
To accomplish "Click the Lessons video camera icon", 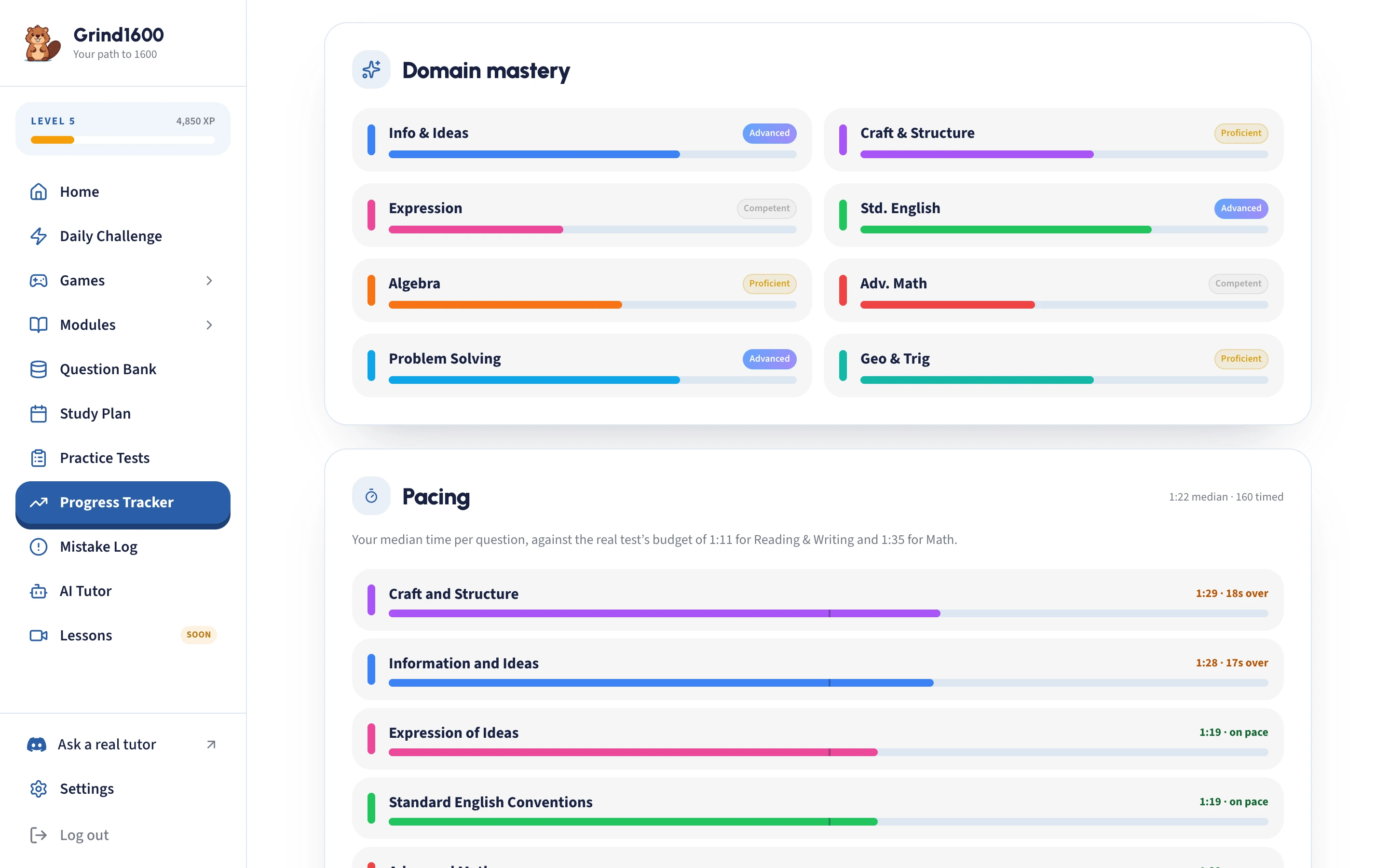I will (39, 636).
